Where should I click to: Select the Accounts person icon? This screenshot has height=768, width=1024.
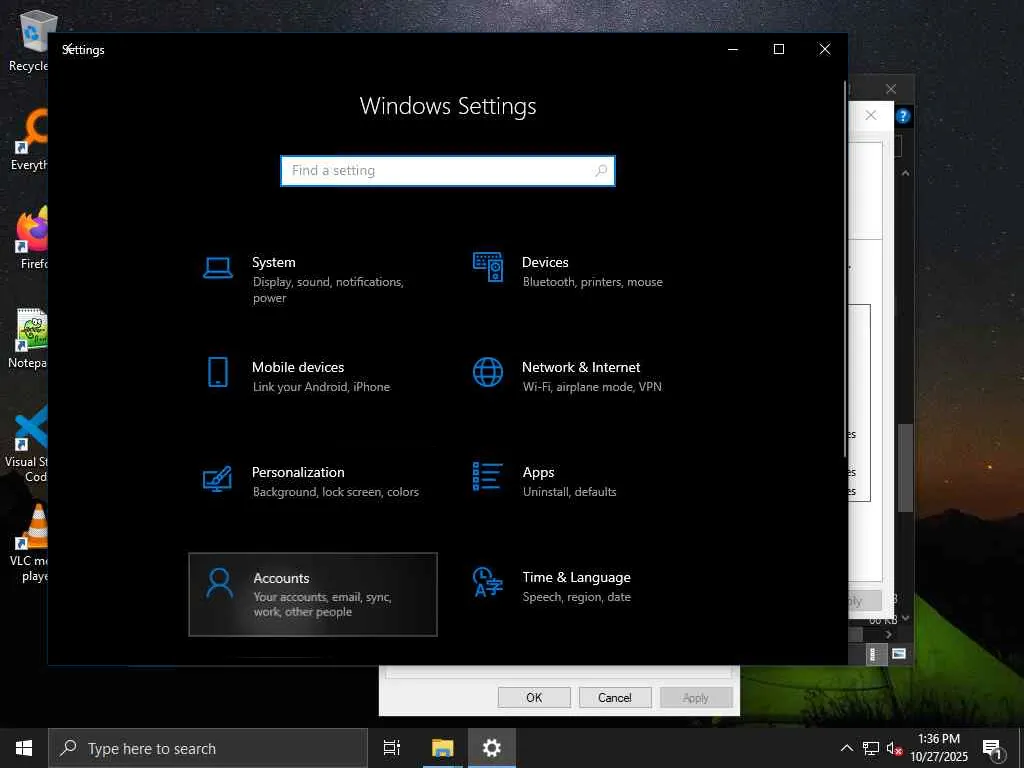coord(219,583)
